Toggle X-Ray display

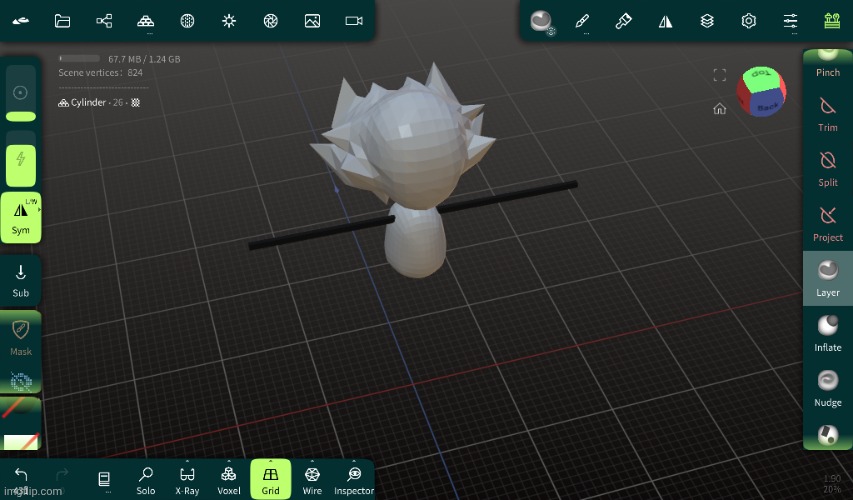point(187,480)
